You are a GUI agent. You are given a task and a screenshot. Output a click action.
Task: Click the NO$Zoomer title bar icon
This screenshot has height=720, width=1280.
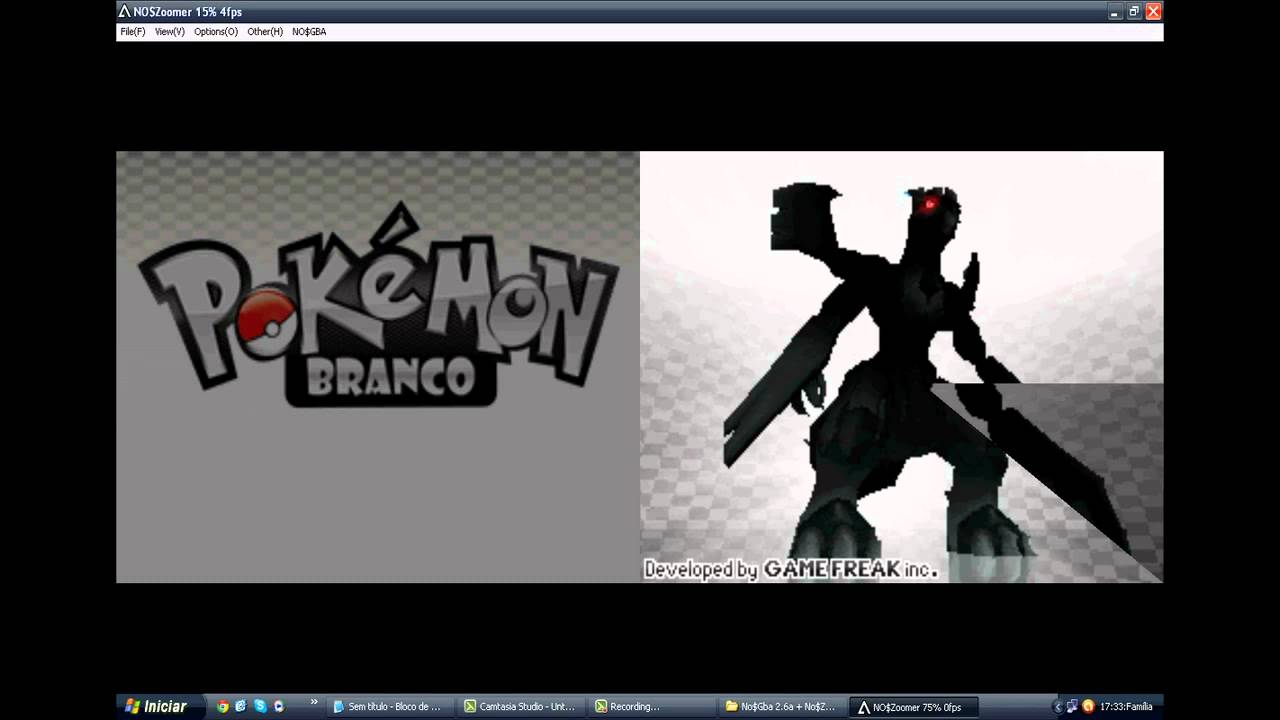(125, 12)
